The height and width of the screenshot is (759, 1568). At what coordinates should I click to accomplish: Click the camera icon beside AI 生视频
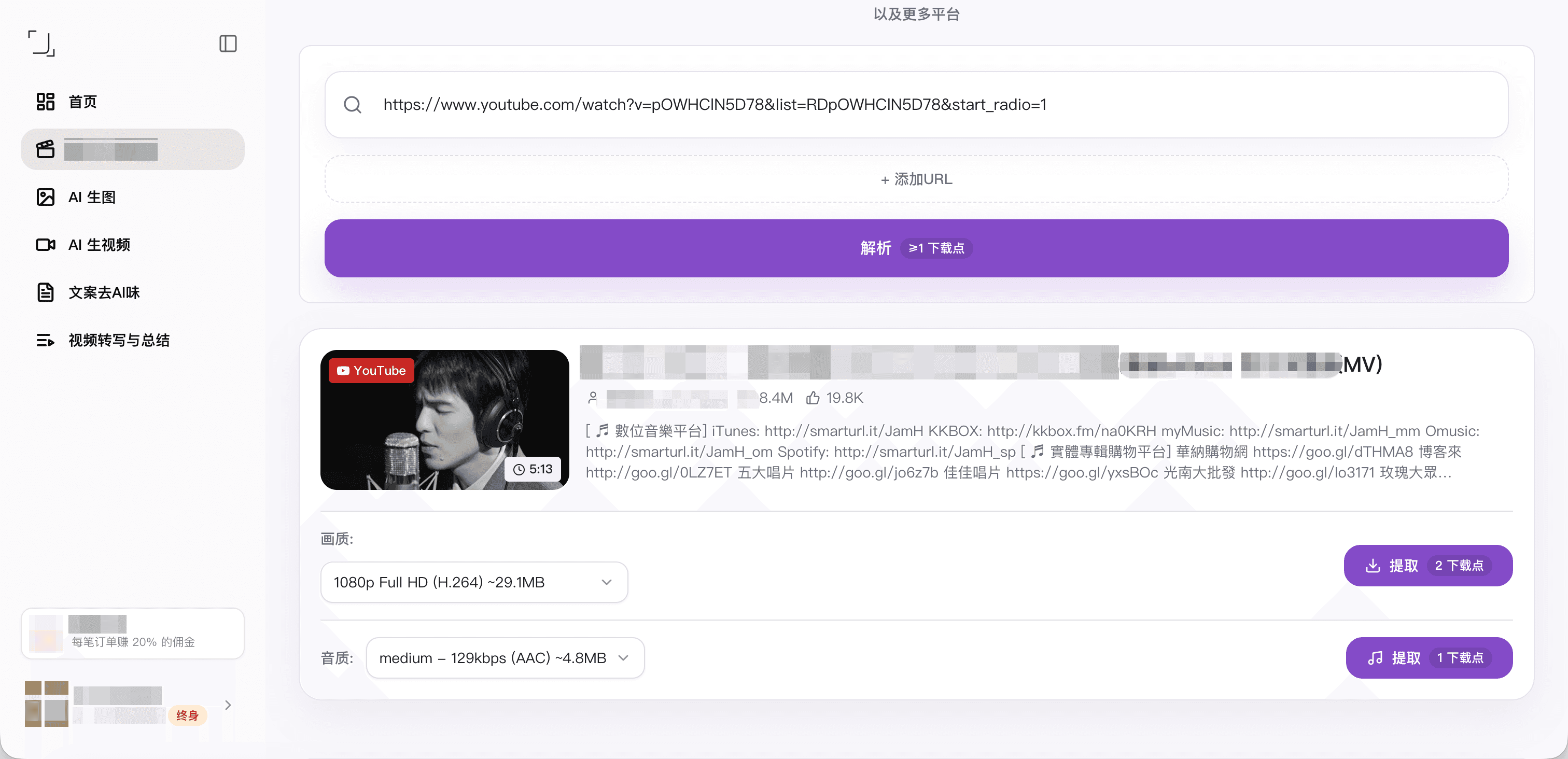pyautogui.click(x=45, y=245)
